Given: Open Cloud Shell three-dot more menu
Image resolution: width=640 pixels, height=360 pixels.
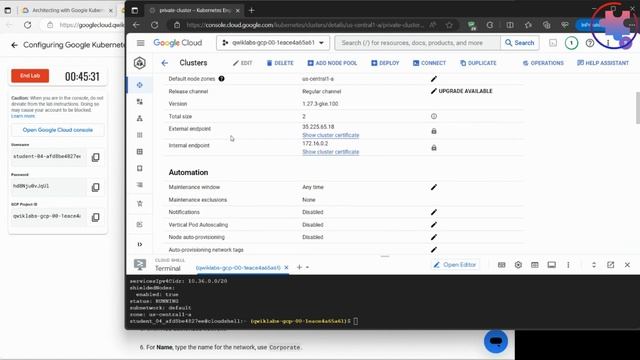Looking at the screenshot, I should 568,265.
